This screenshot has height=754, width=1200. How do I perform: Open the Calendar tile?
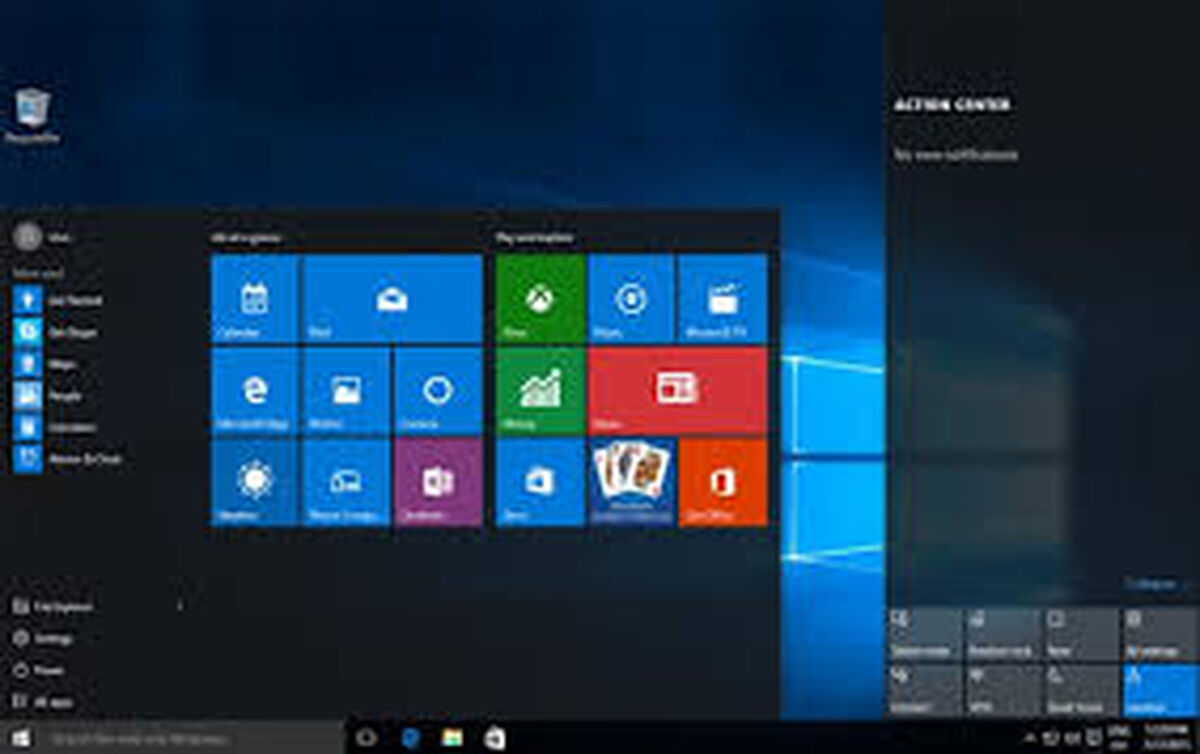[254, 298]
